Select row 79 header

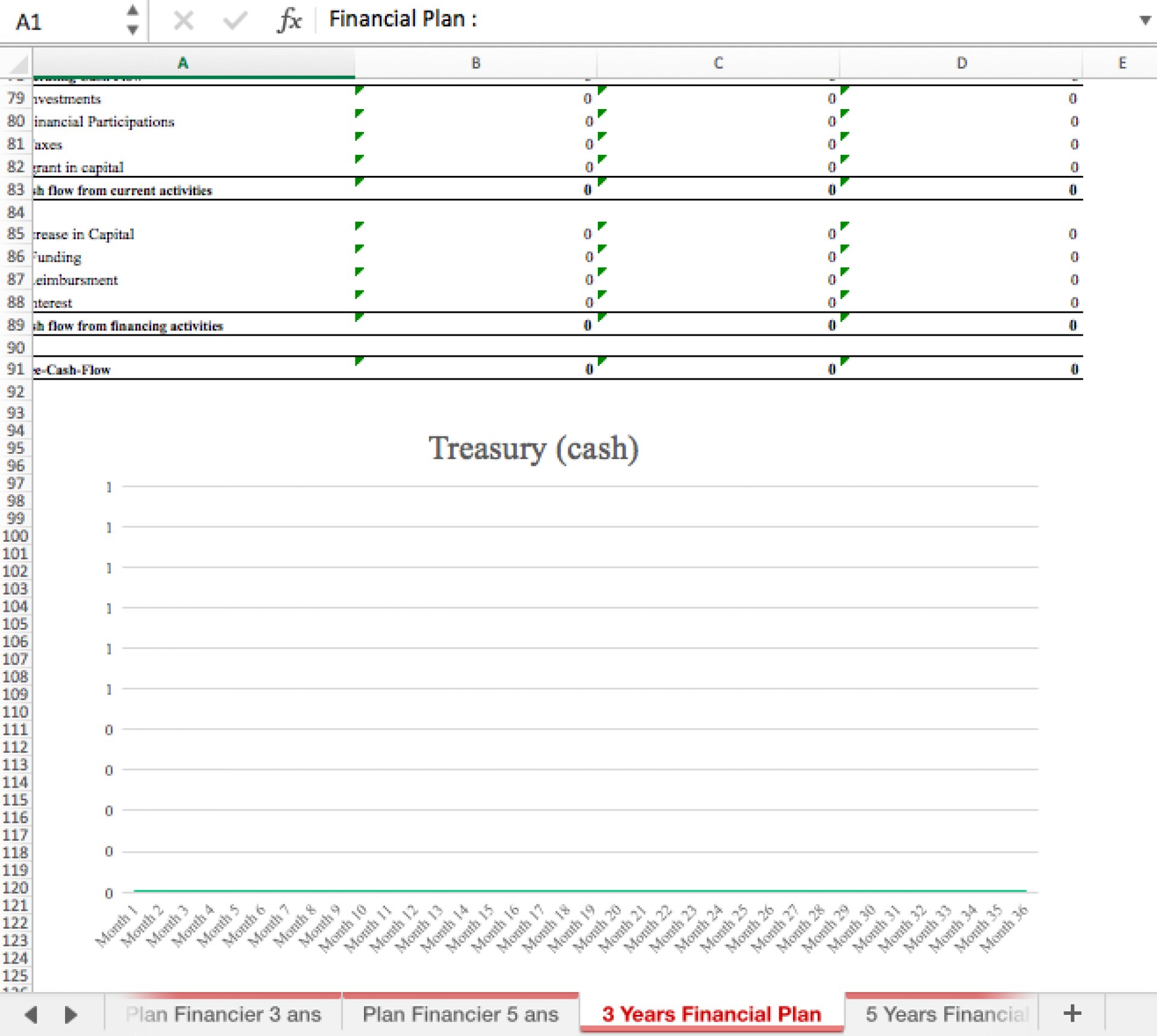pyautogui.click(x=16, y=98)
